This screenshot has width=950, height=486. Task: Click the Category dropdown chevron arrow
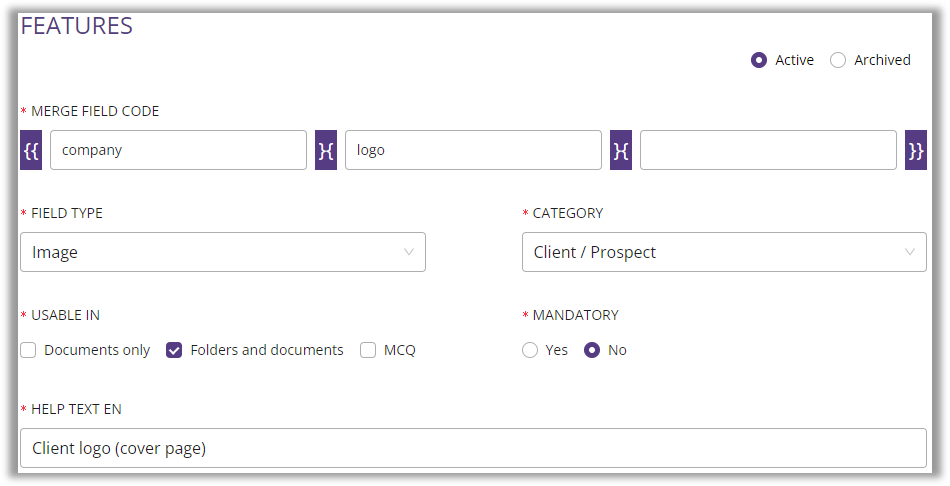(910, 252)
